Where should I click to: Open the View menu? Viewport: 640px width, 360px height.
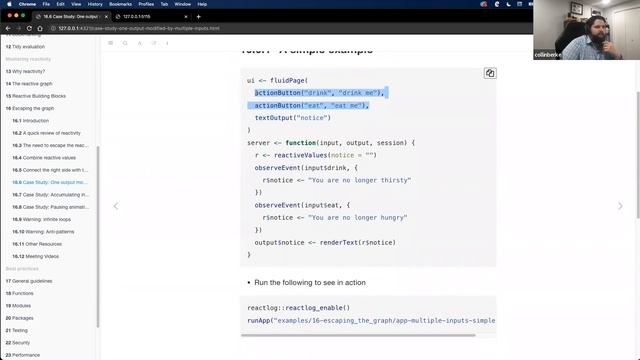pyautogui.click(x=76, y=4)
